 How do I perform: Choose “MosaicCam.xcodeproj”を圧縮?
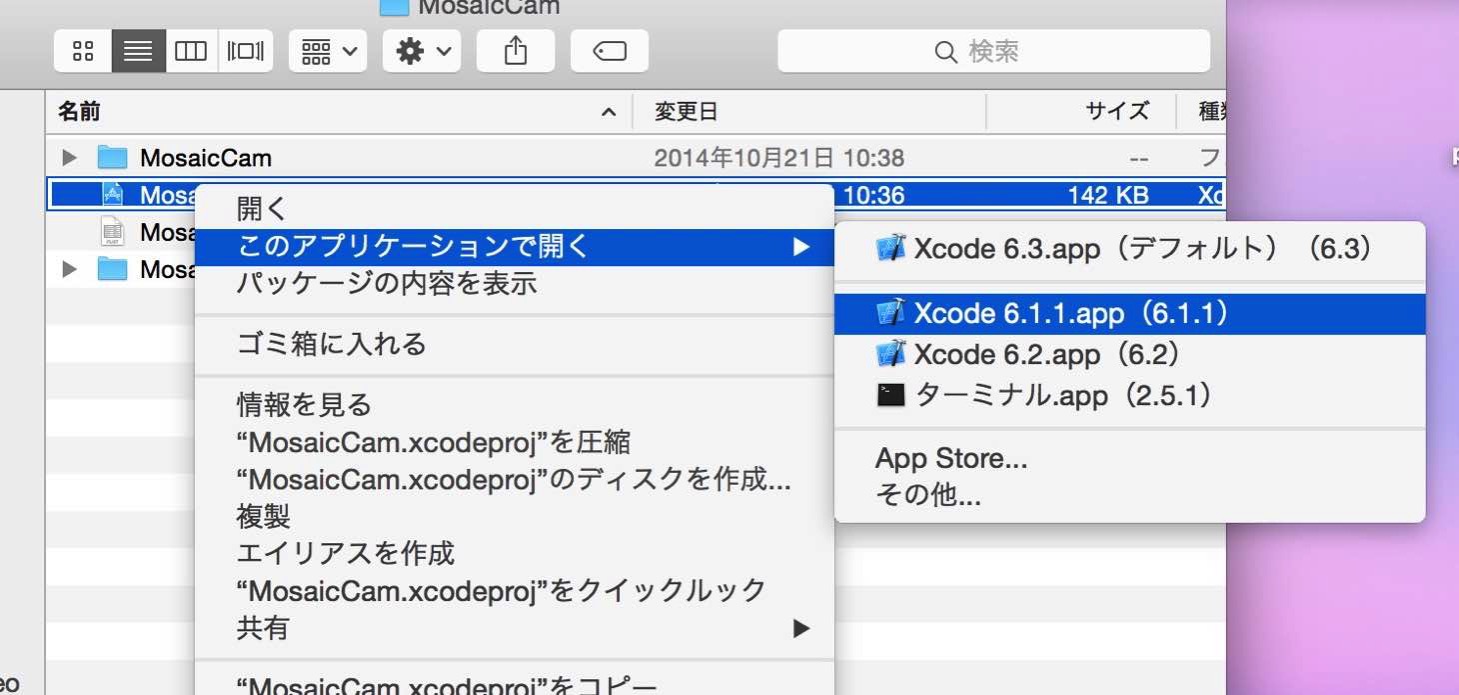[514, 442]
